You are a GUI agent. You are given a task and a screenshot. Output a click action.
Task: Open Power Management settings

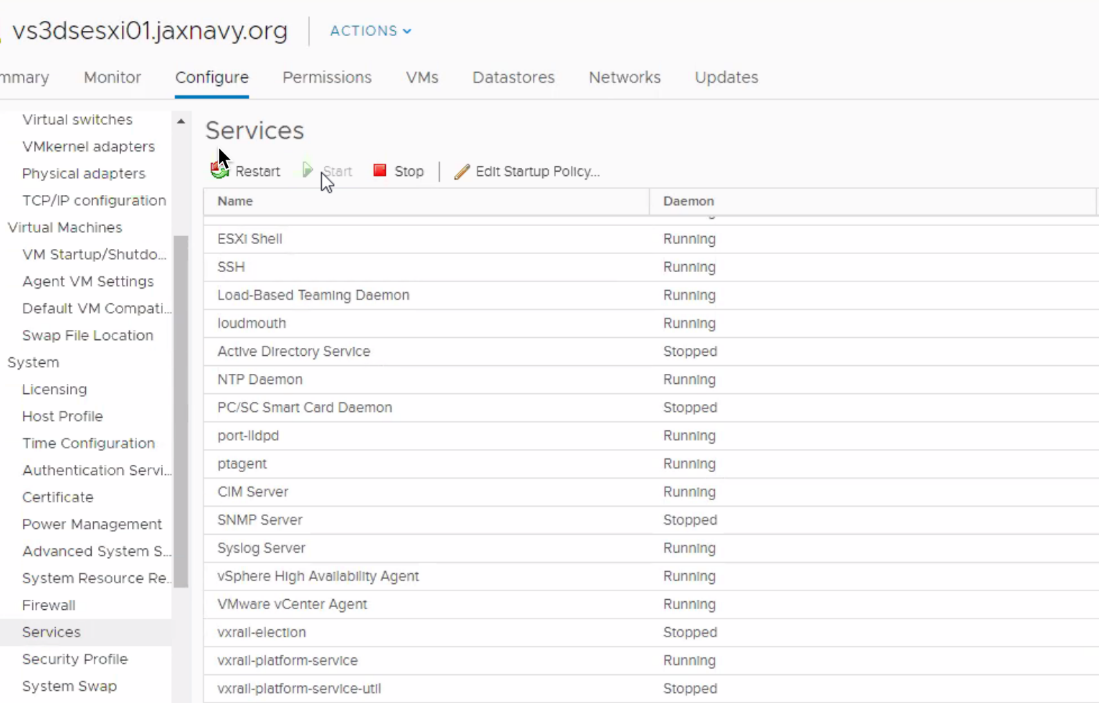tap(92, 524)
